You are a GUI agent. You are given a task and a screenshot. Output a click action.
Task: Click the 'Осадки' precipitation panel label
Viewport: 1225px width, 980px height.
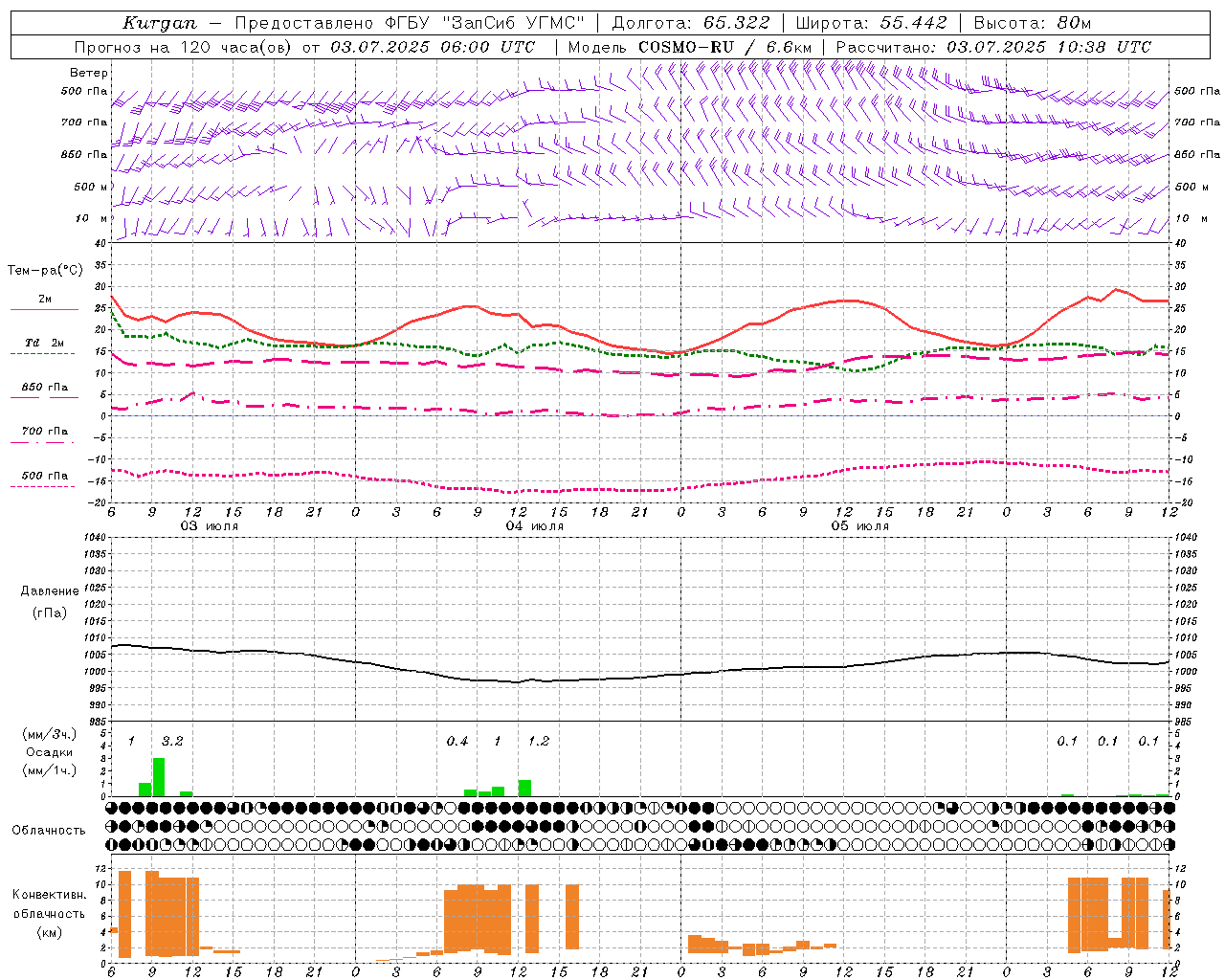[x=49, y=752]
